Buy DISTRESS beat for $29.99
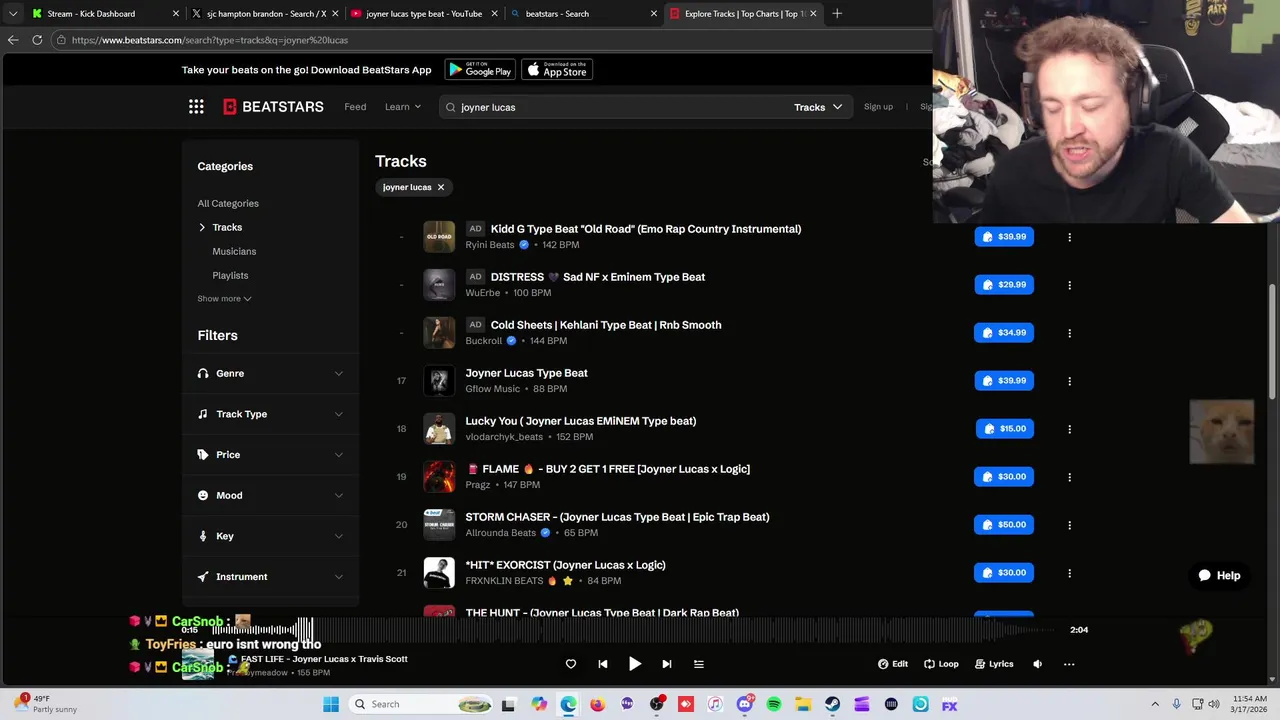The height and width of the screenshot is (720, 1280). pos(1004,285)
